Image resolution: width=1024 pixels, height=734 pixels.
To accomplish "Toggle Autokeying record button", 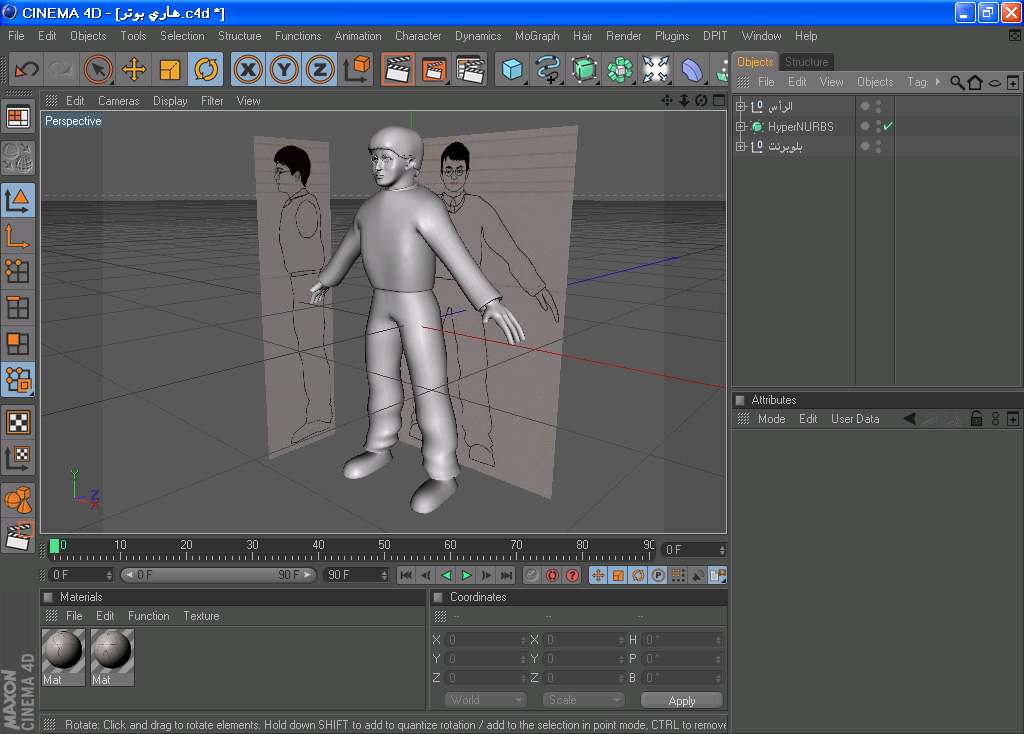I will pos(552,575).
